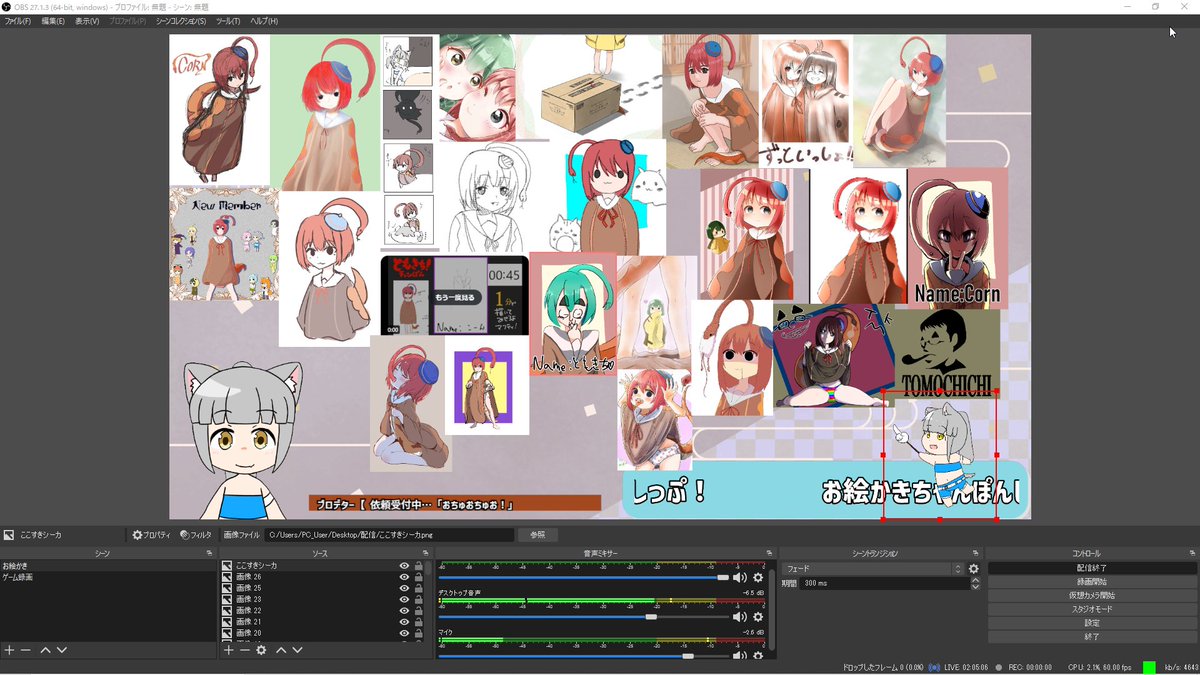Open 設定 in Controls panel
Screen dimensions: 1200x675
(x=1092, y=623)
